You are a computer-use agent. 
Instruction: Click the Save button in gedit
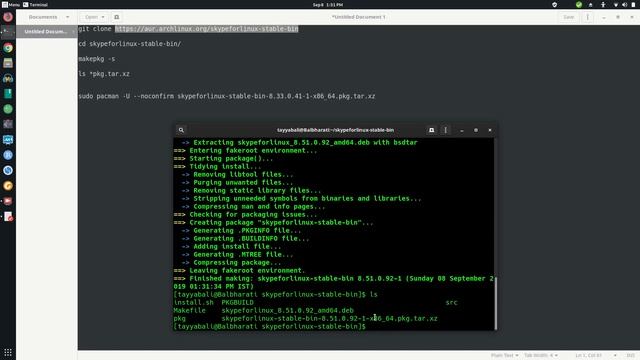pos(569,17)
